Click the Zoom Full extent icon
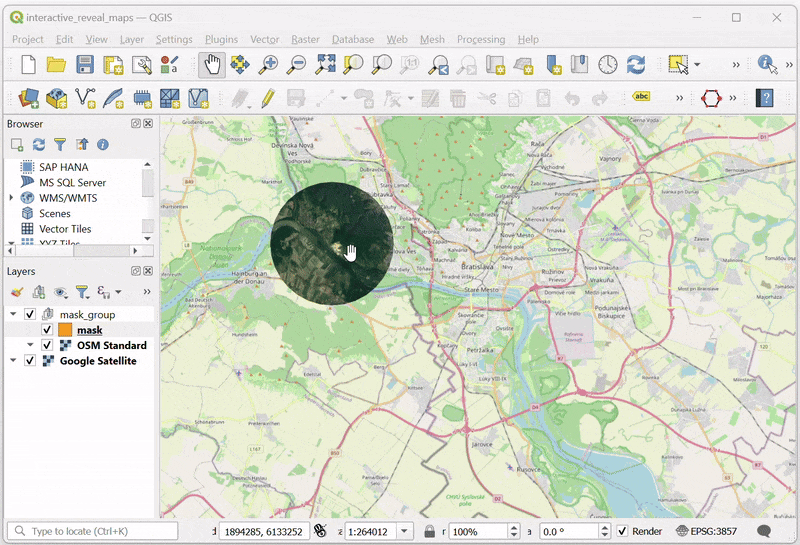Screen dimensions: 800x545 tap(326, 64)
